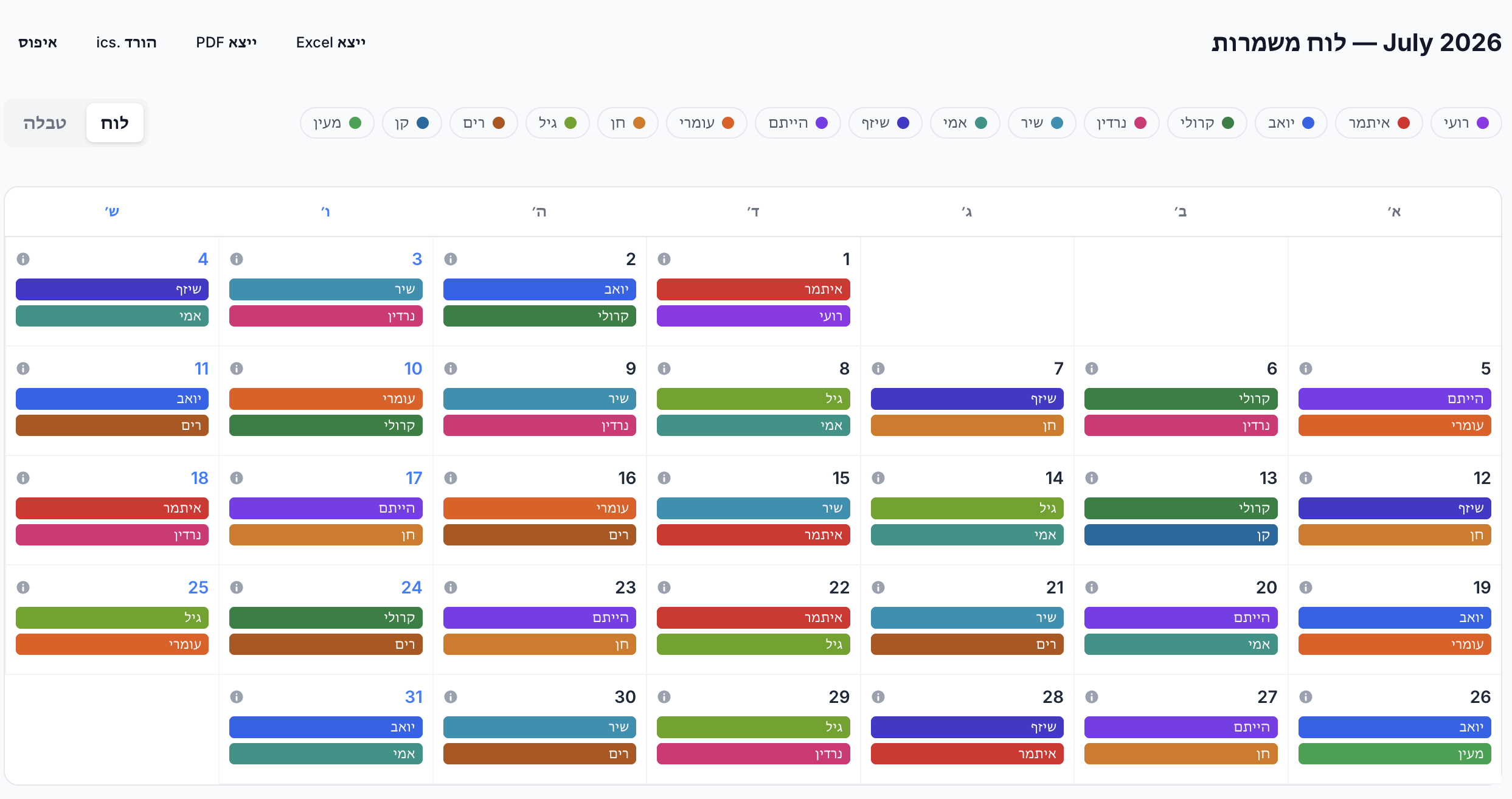1512x799 pixels.
Task: Open info icon for day 14
Action: click(878, 478)
